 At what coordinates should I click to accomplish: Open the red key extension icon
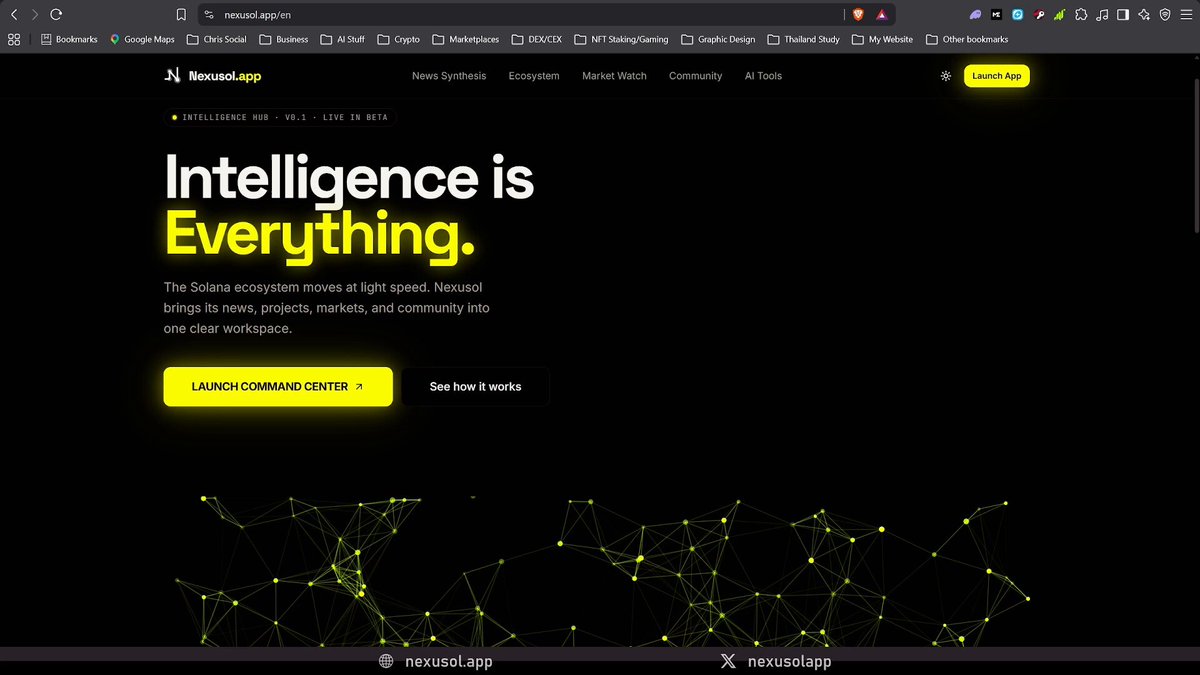tap(1039, 15)
